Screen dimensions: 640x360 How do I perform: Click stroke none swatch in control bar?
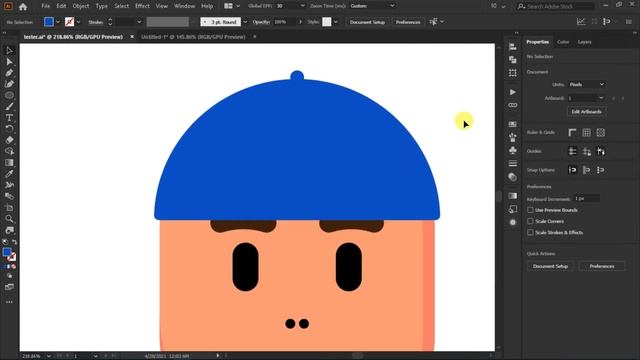click(69, 22)
